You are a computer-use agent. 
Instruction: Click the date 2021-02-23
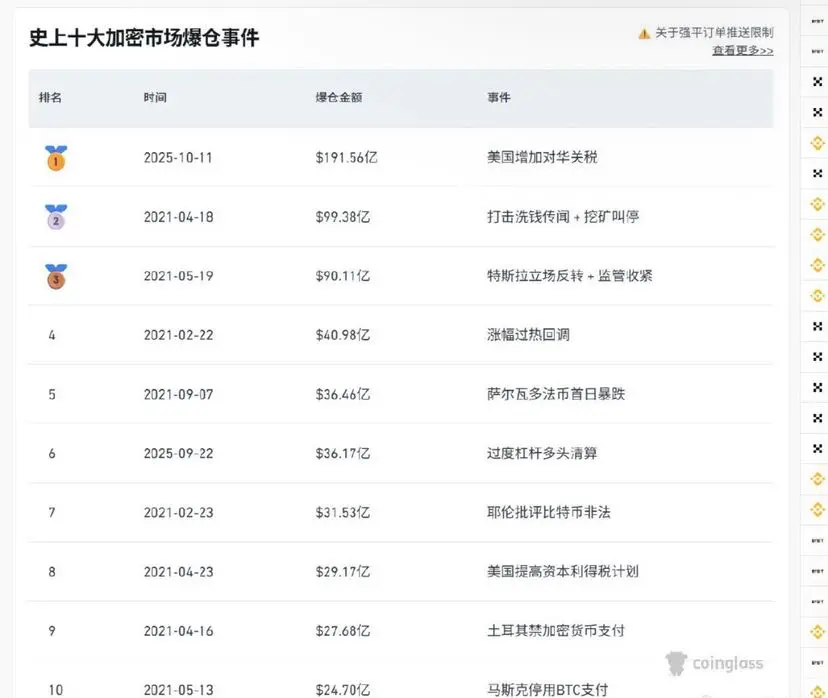pyautogui.click(x=178, y=513)
